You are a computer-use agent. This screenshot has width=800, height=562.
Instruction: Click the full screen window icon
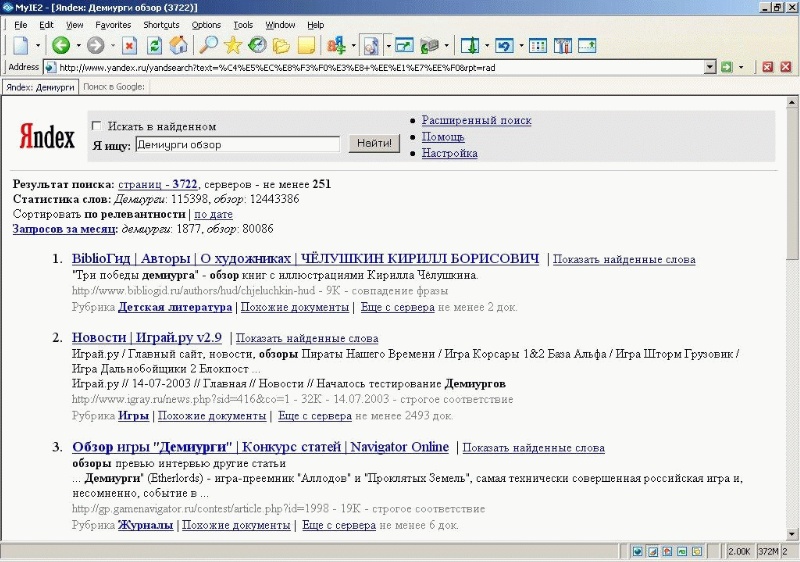pyautogui.click(x=404, y=46)
